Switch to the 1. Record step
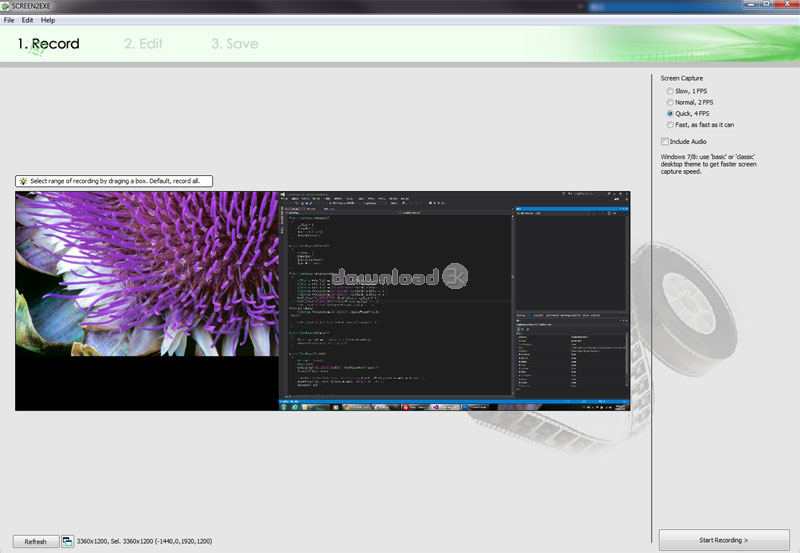The image size is (800, 553). [48, 44]
